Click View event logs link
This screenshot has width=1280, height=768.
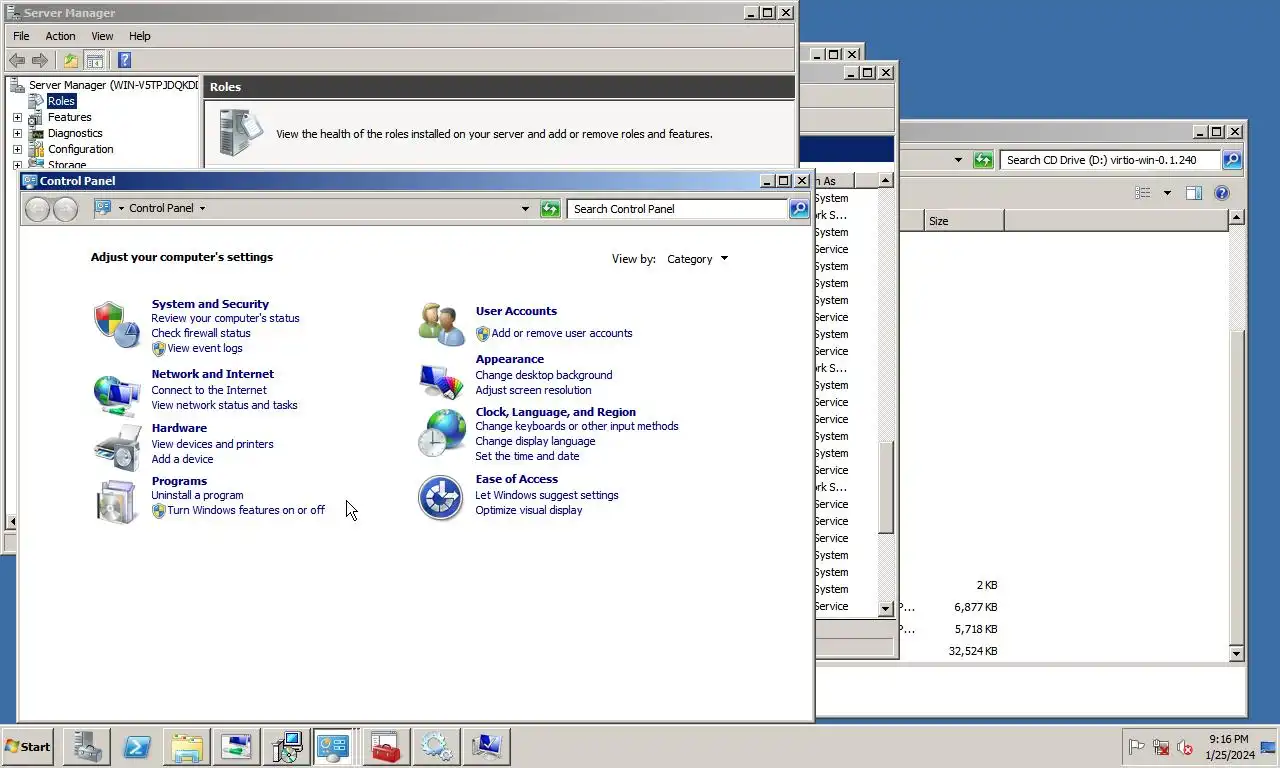click(205, 348)
